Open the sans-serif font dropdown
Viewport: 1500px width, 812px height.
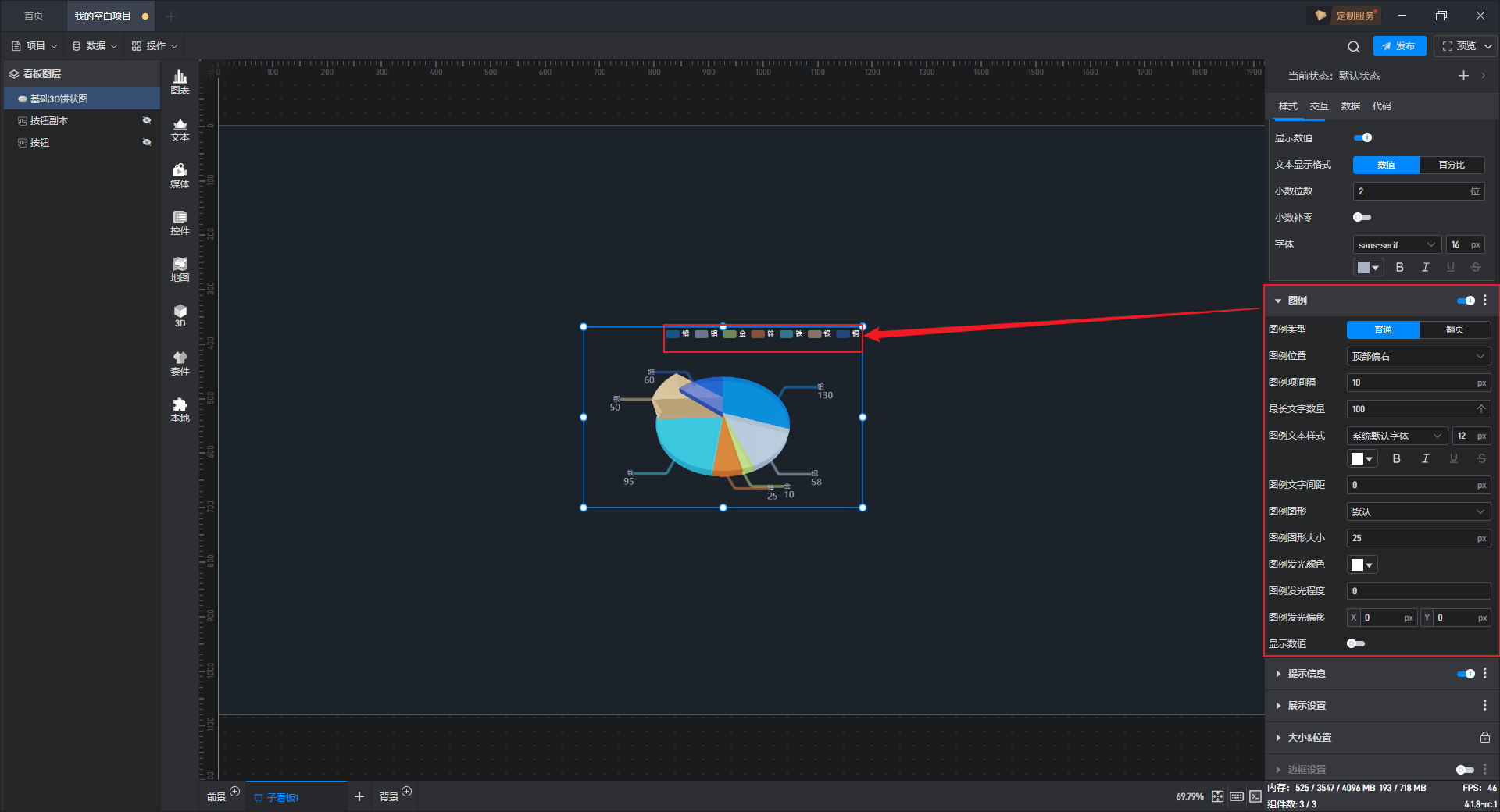coord(1398,245)
